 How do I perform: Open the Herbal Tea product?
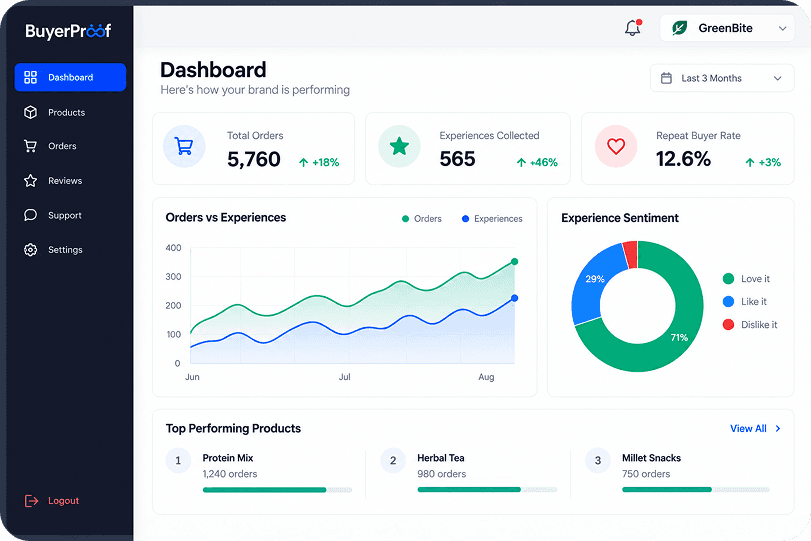pyautogui.click(x=441, y=458)
